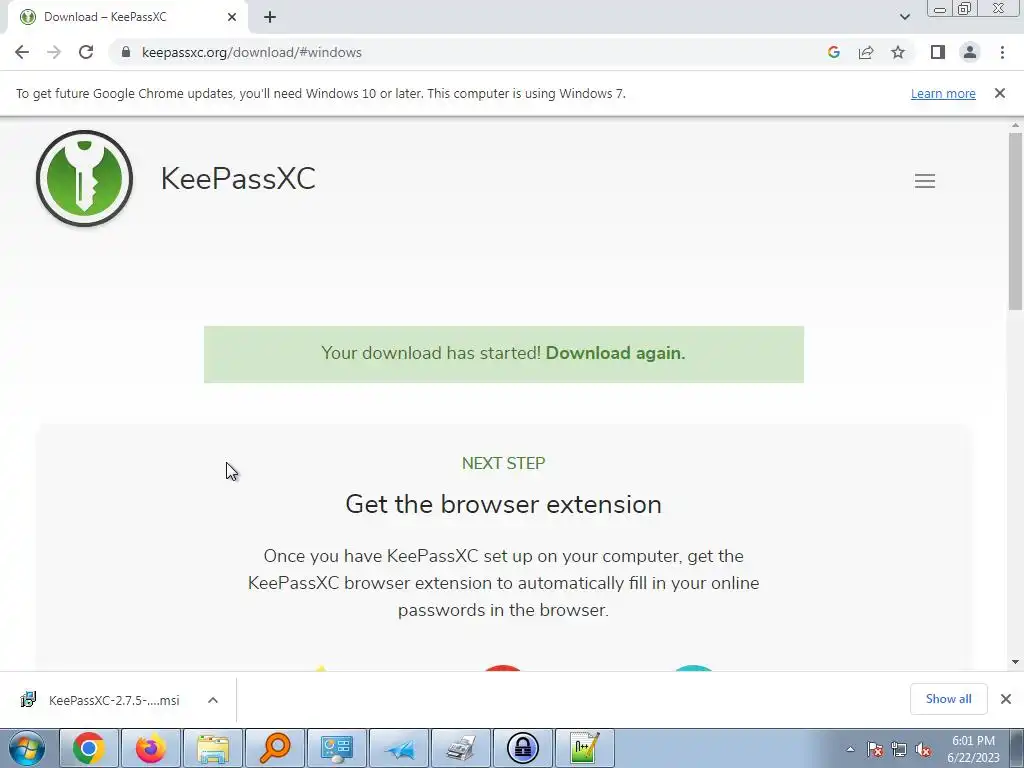Open the Notepad++ taskbar icon
The image size is (1024, 768).
(x=584, y=748)
